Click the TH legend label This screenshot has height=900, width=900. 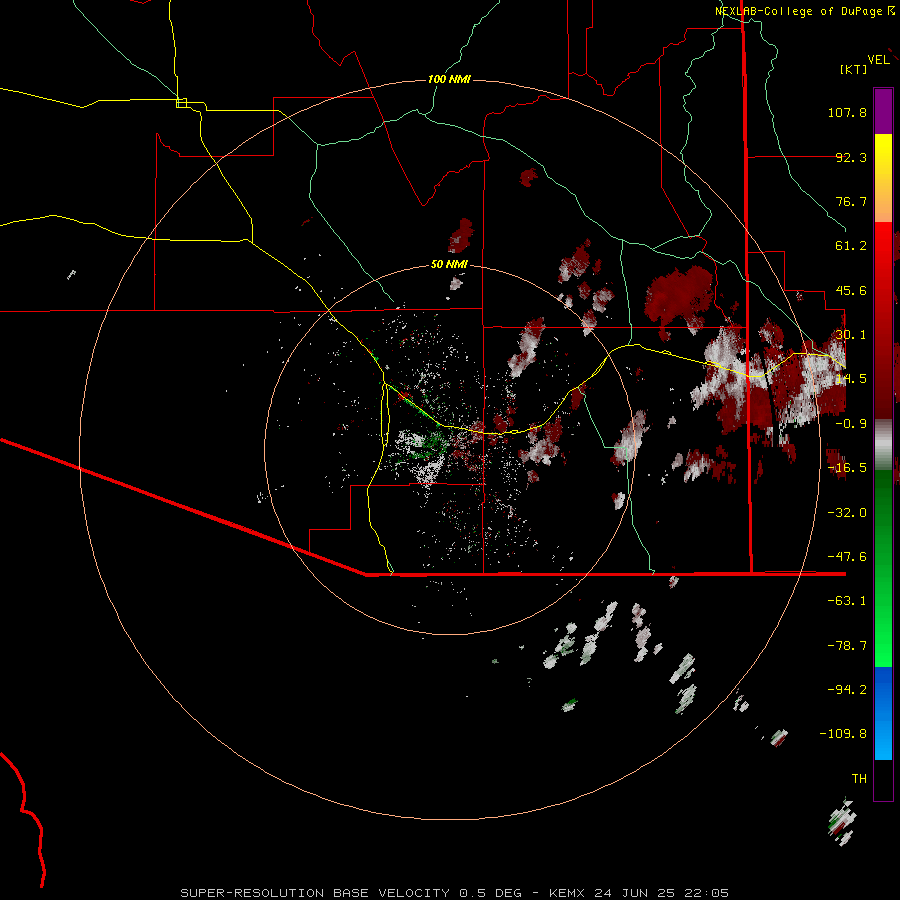click(x=859, y=779)
